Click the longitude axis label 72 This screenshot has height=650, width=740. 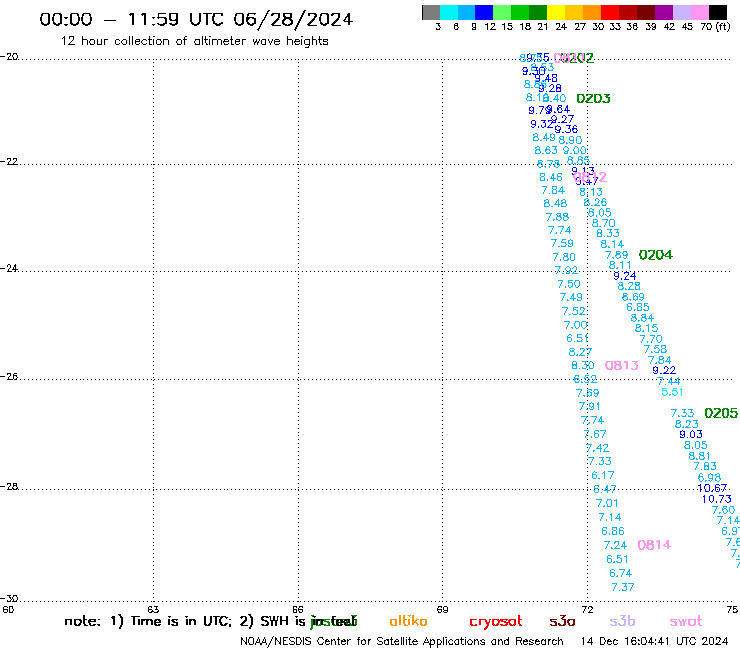coord(587,609)
